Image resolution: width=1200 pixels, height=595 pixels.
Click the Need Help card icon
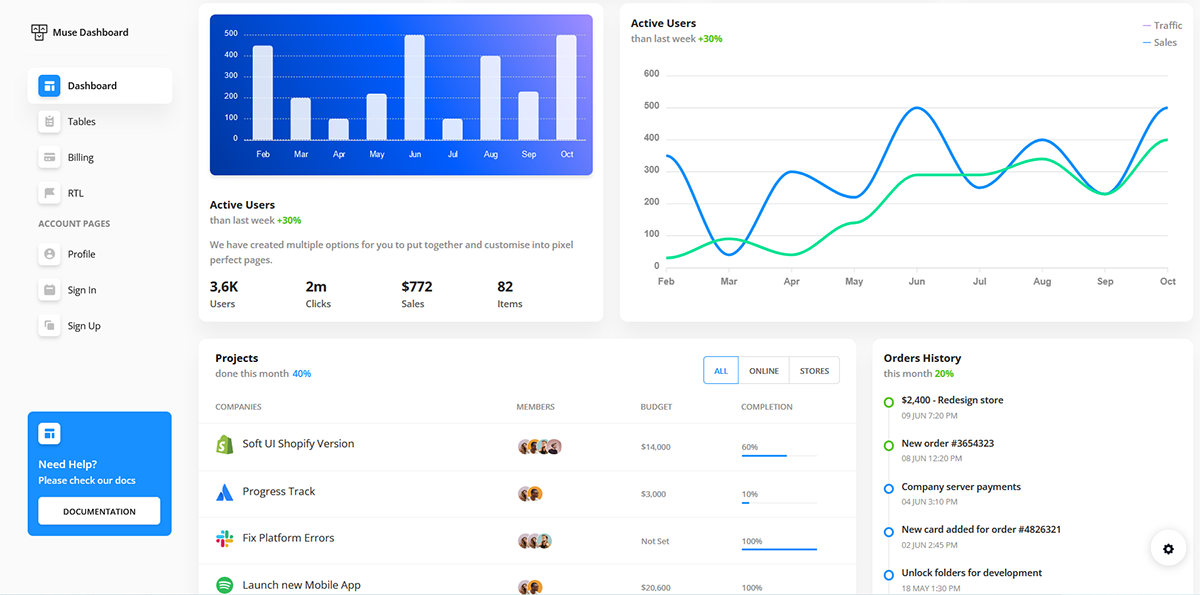pos(49,433)
